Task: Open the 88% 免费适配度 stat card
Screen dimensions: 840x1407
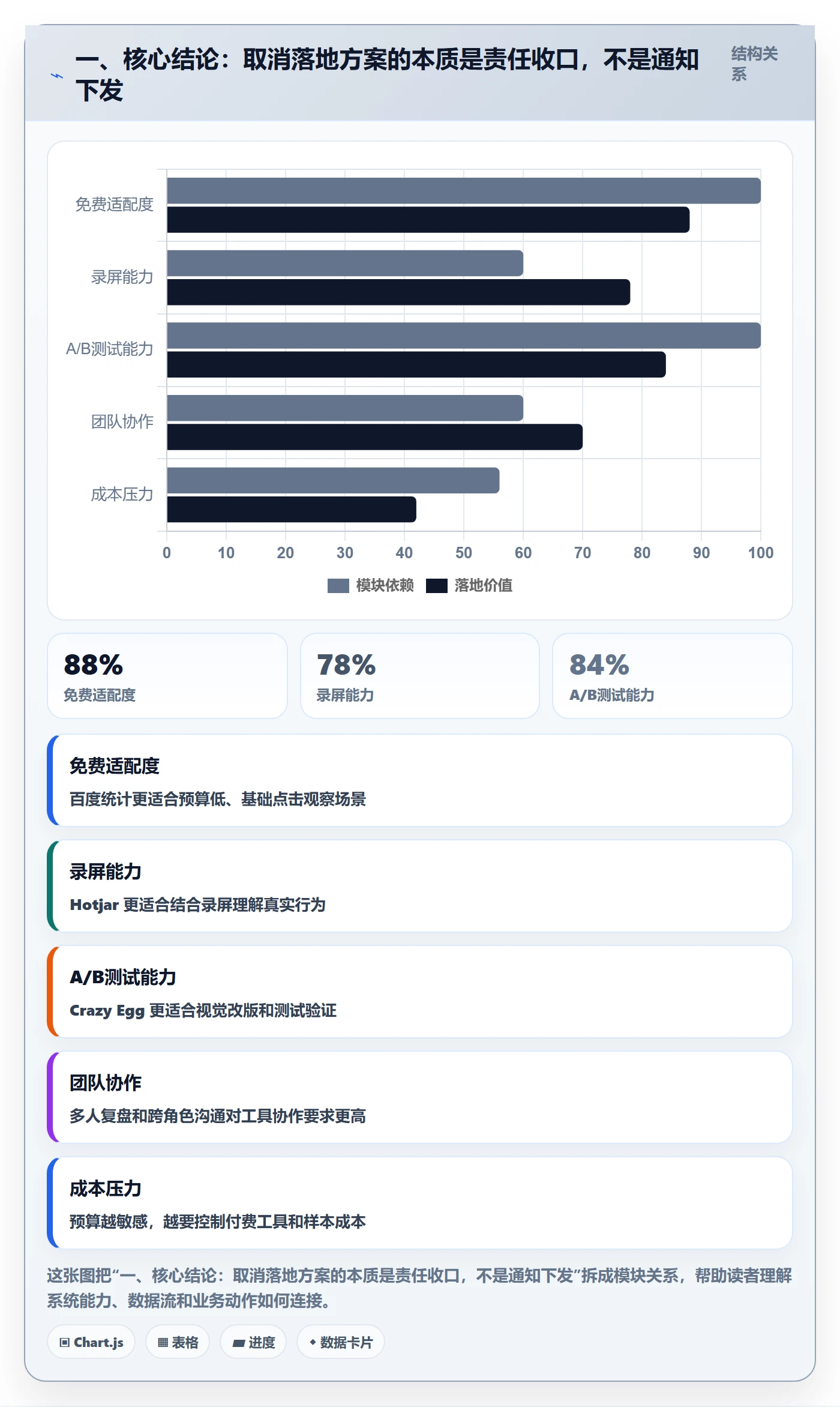Action: pyautogui.click(x=167, y=676)
